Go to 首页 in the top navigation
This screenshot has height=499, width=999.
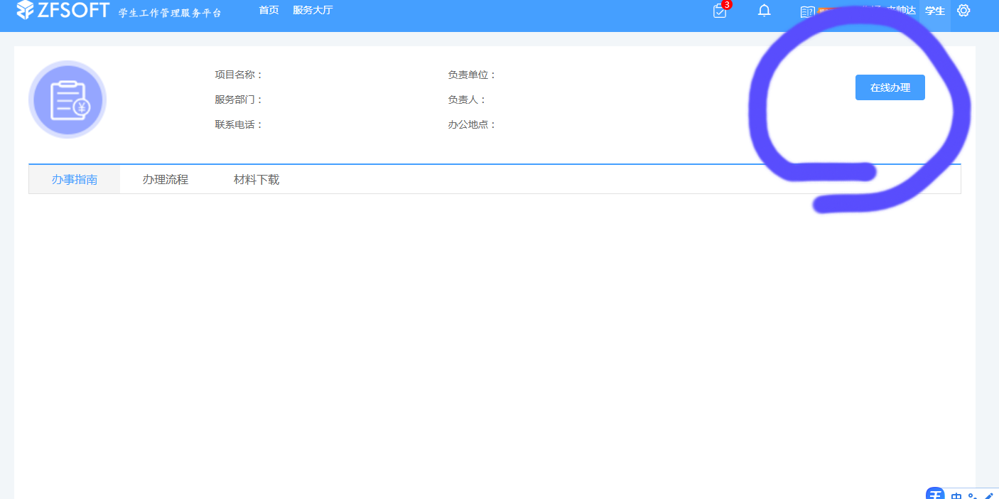point(268,10)
